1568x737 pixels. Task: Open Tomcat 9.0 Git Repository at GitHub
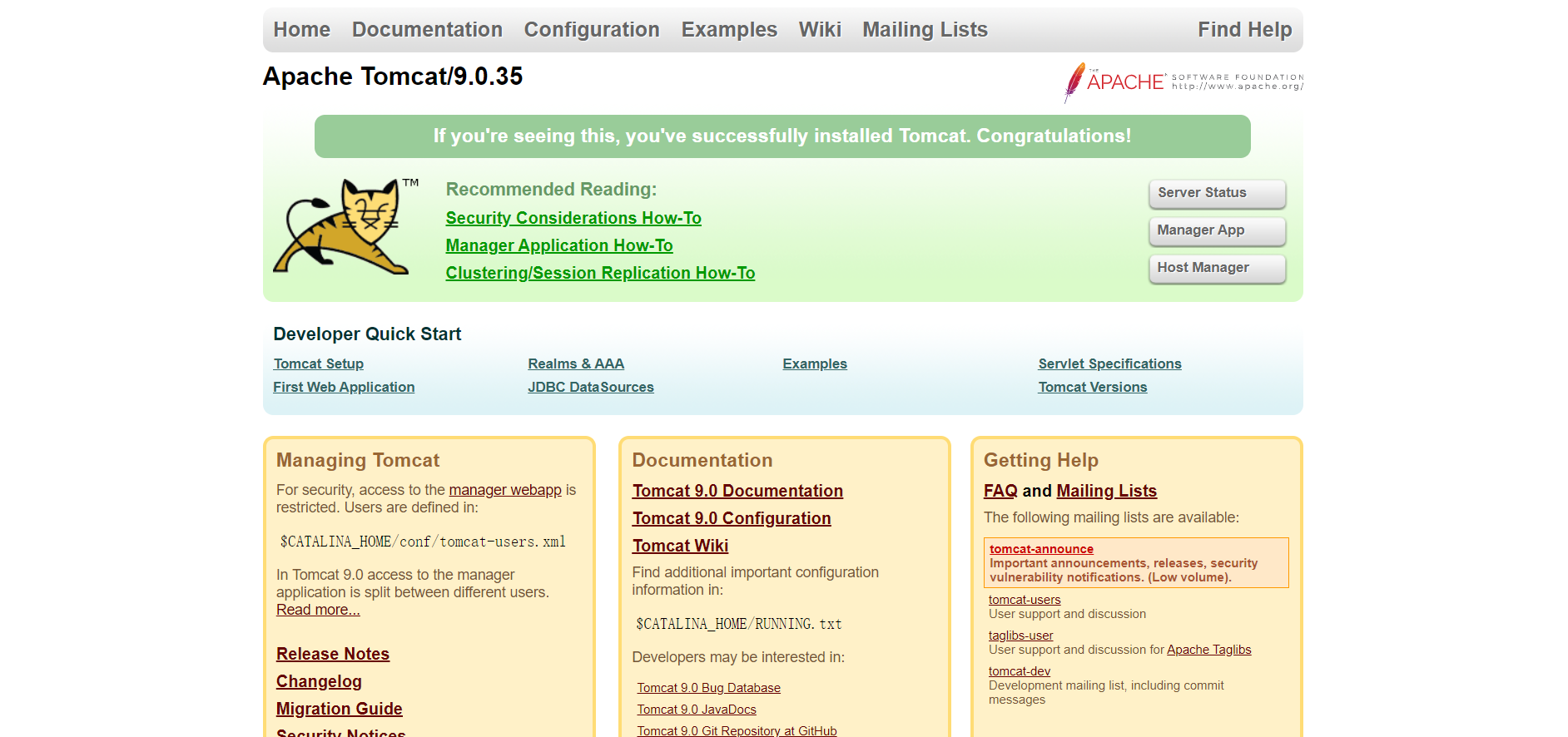tap(737, 730)
